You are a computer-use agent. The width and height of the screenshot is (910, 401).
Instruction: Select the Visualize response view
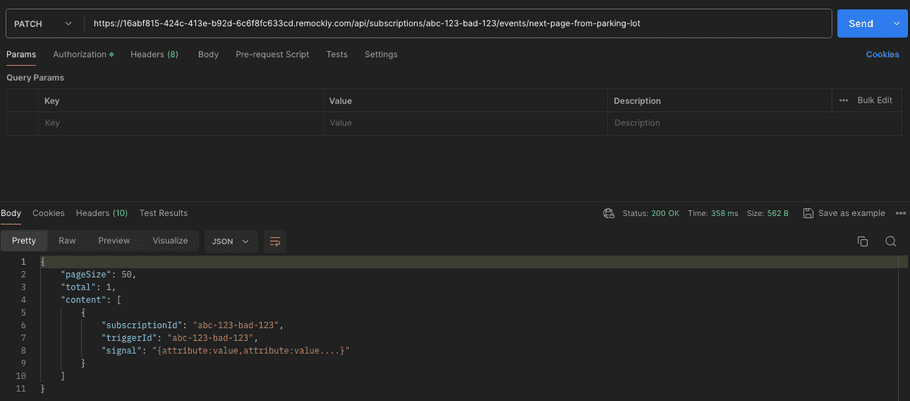tap(170, 241)
